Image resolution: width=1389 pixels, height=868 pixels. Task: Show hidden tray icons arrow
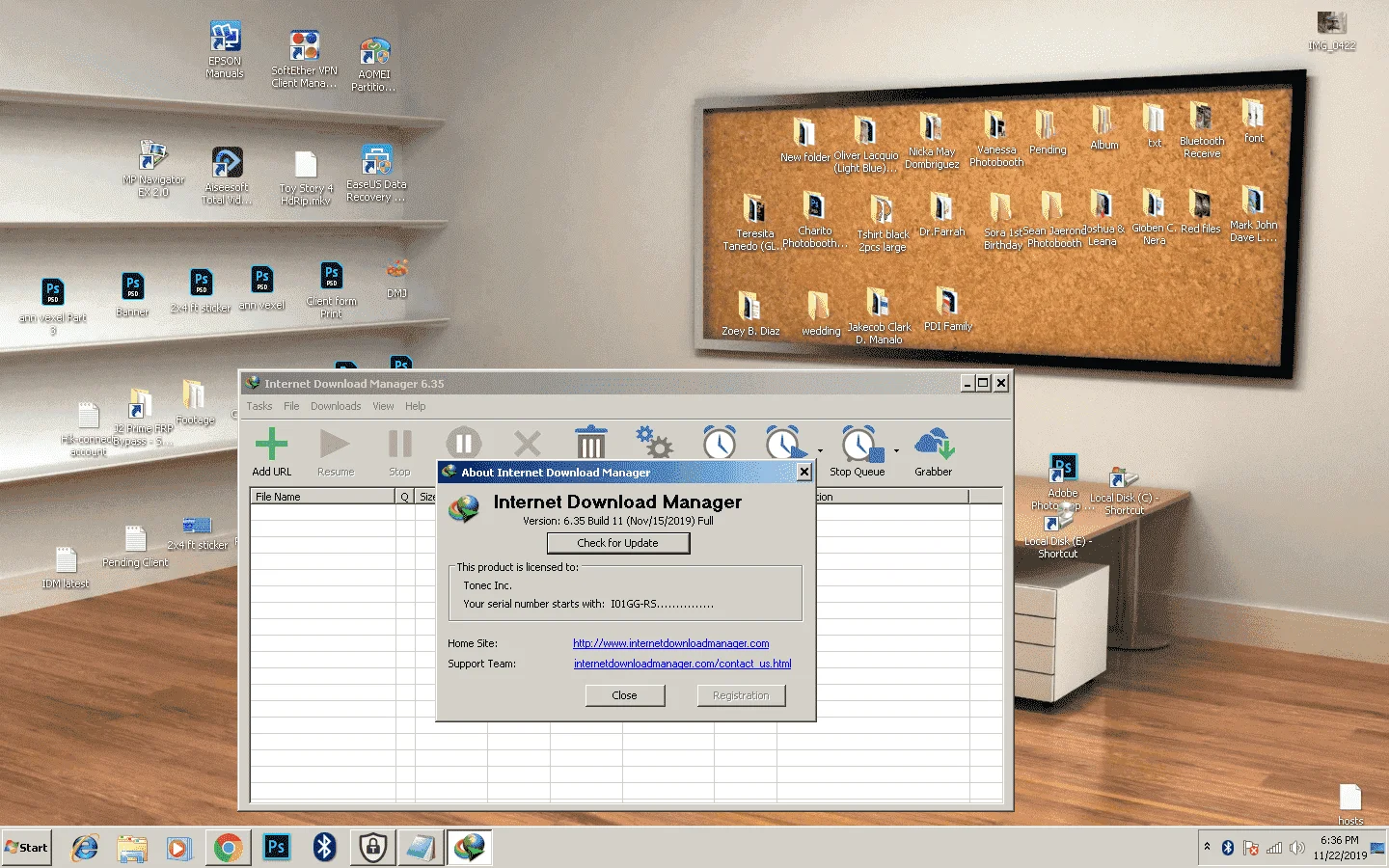[1207, 847]
